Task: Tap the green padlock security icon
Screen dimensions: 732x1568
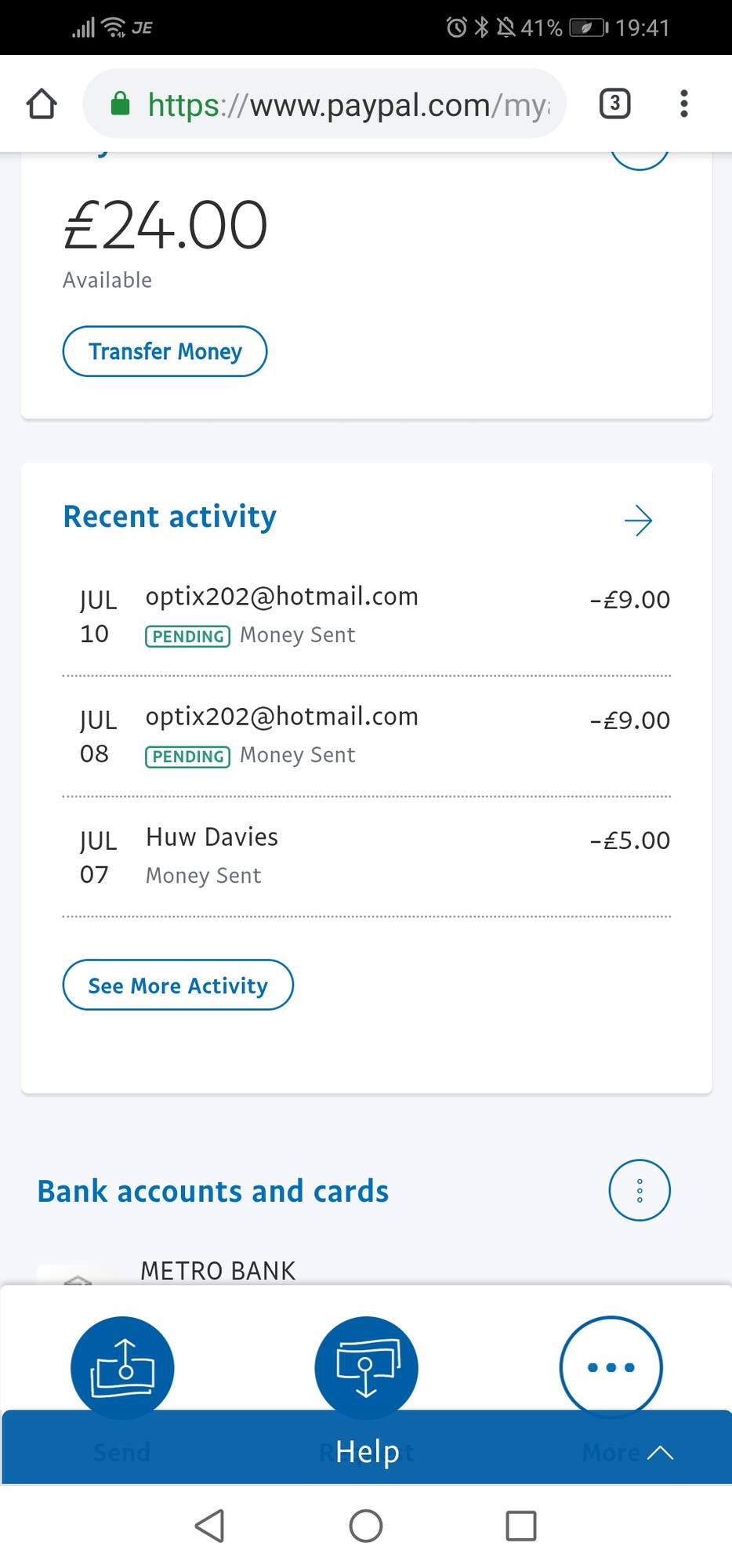Action: [120, 103]
